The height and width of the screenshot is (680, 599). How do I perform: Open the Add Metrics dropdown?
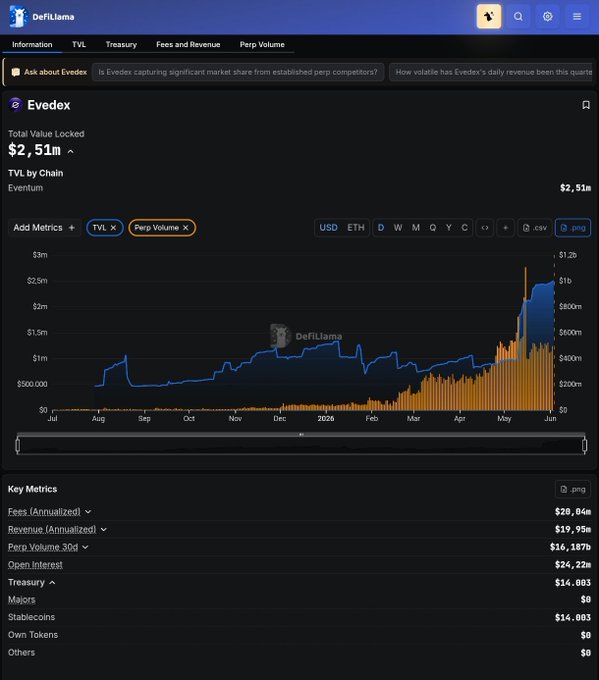point(44,228)
